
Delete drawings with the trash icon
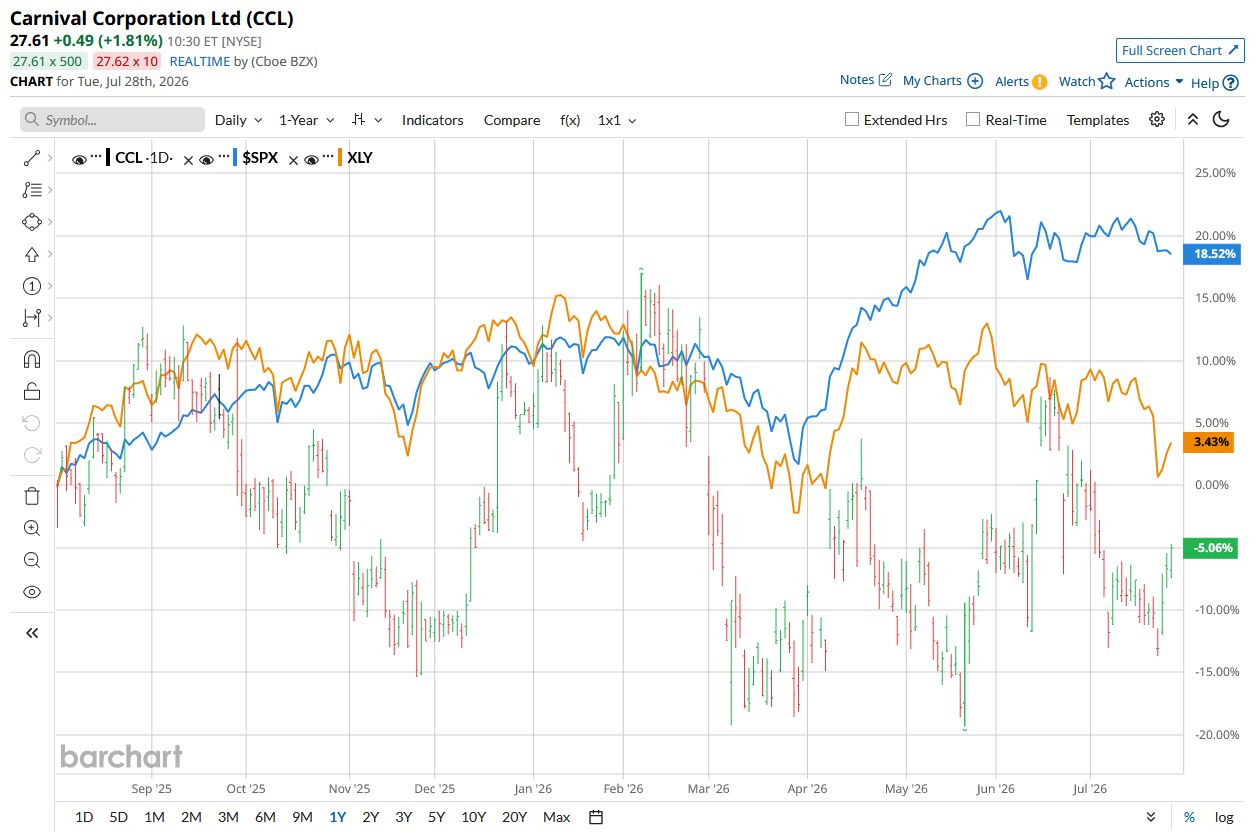(x=31, y=496)
